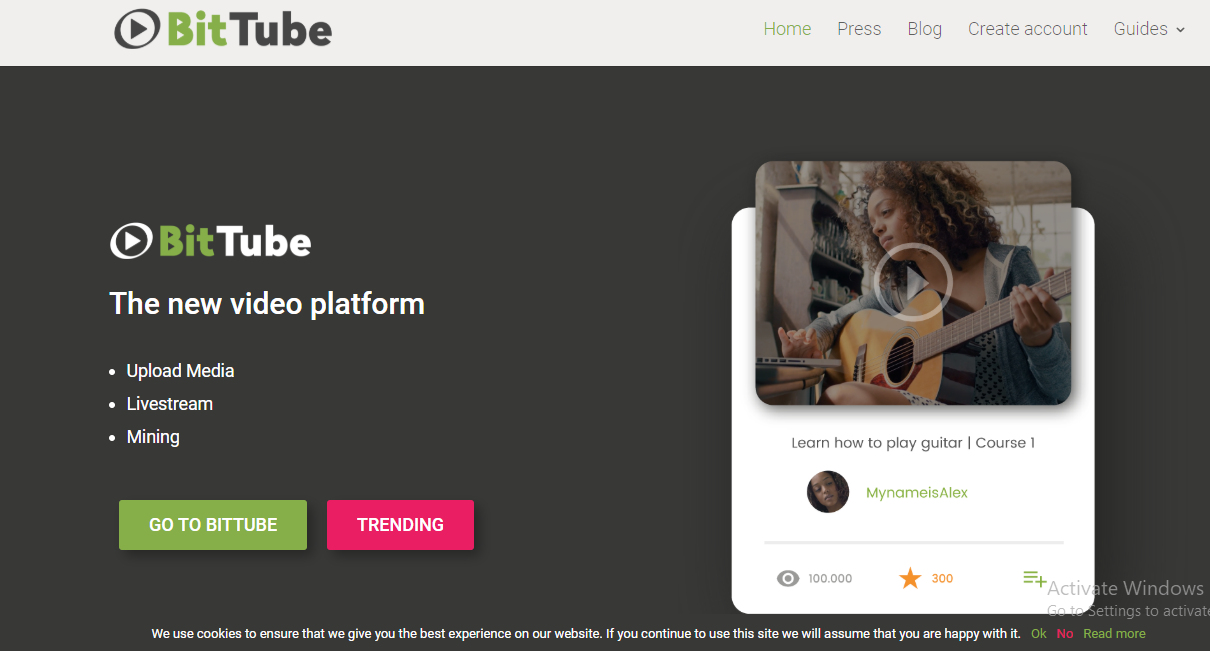Click the BitTube hero logo above the tagline

tap(211, 241)
